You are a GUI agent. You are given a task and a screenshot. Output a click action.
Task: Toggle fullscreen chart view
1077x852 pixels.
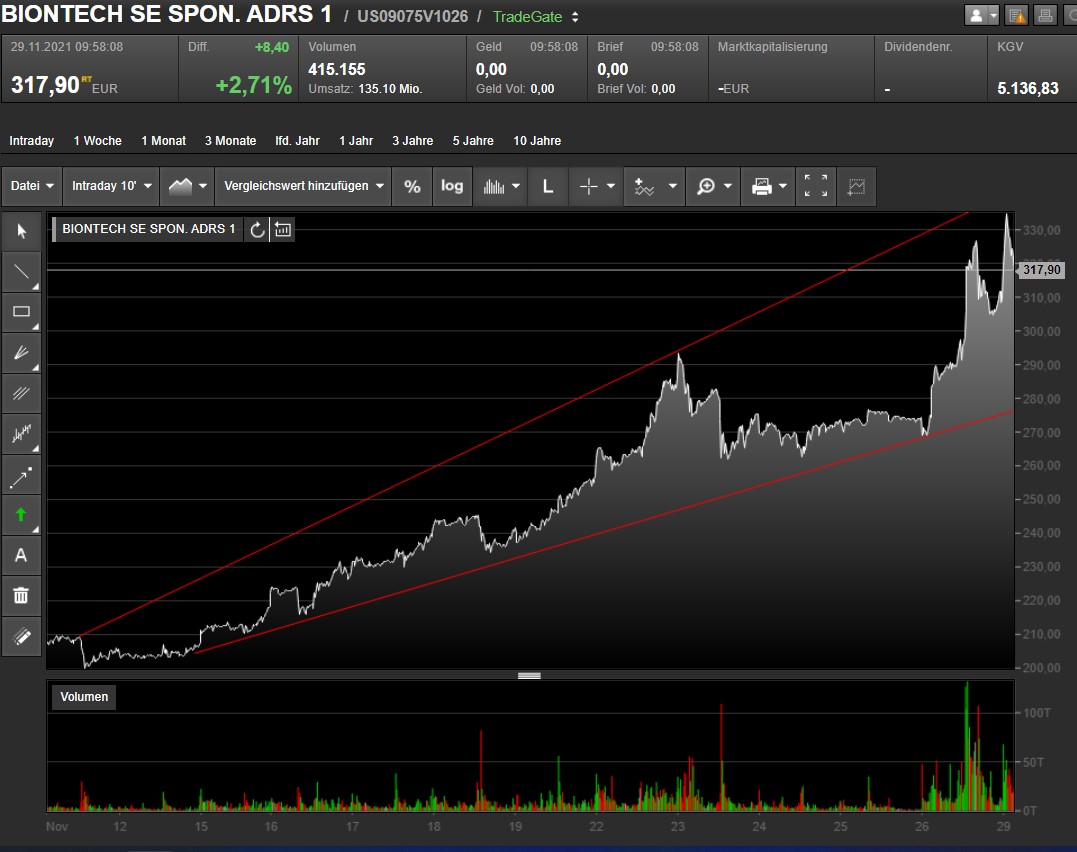[815, 186]
